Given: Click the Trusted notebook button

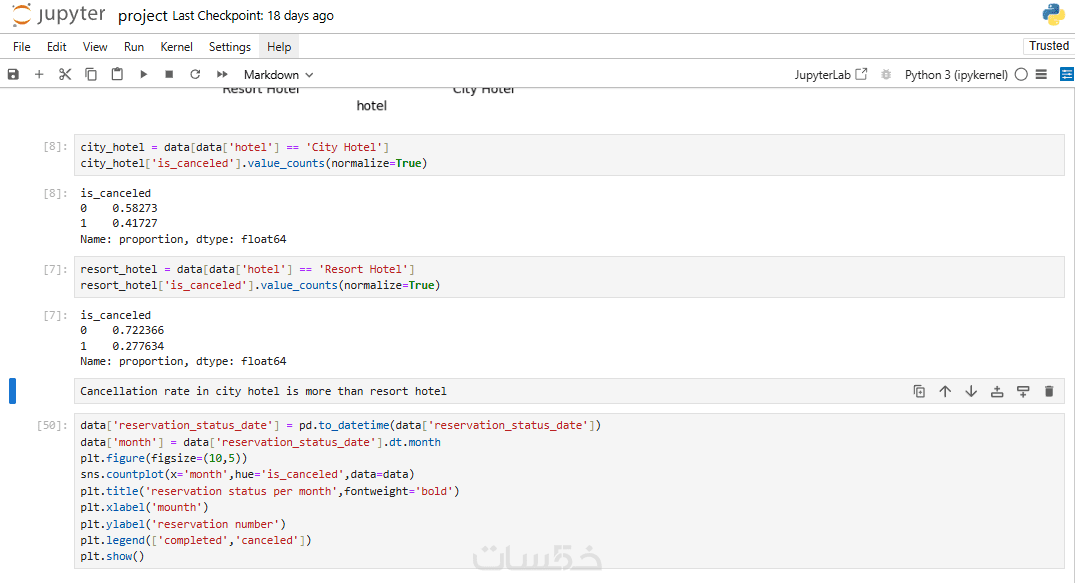Looking at the screenshot, I should pos(1048,46).
